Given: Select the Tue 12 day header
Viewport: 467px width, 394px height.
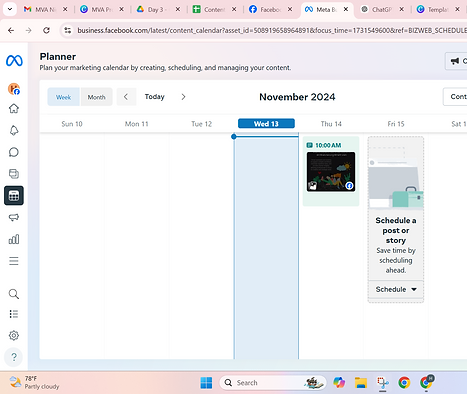Looking at the screenshot, I should click(201, 124).
